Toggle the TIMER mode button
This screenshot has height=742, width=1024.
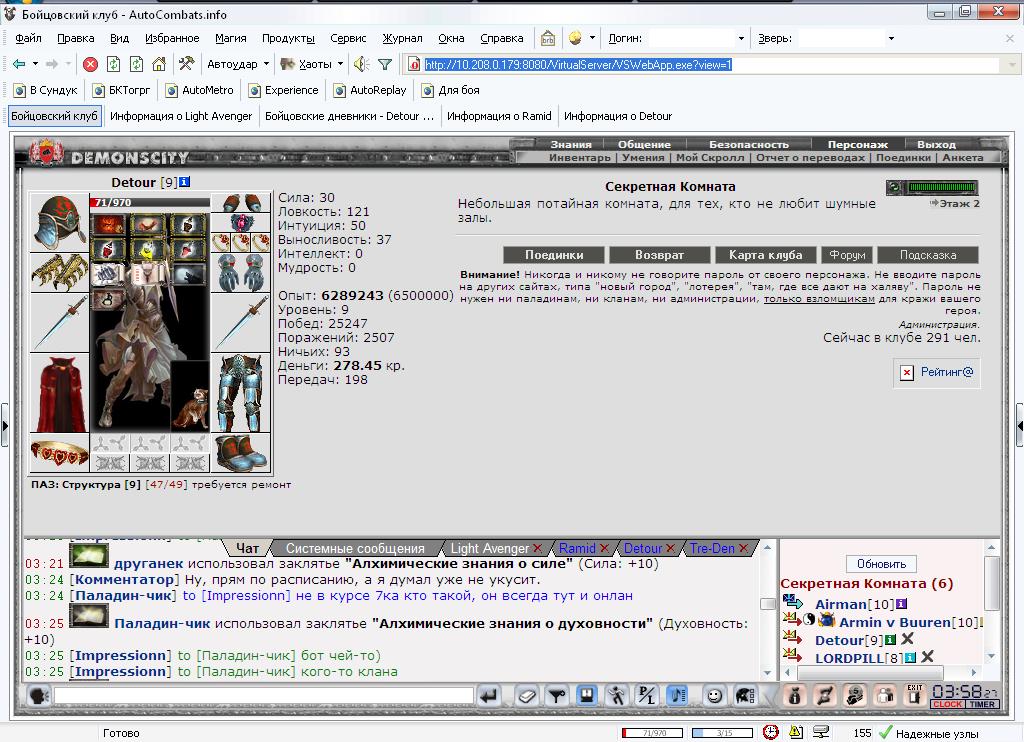coord(982,704)
